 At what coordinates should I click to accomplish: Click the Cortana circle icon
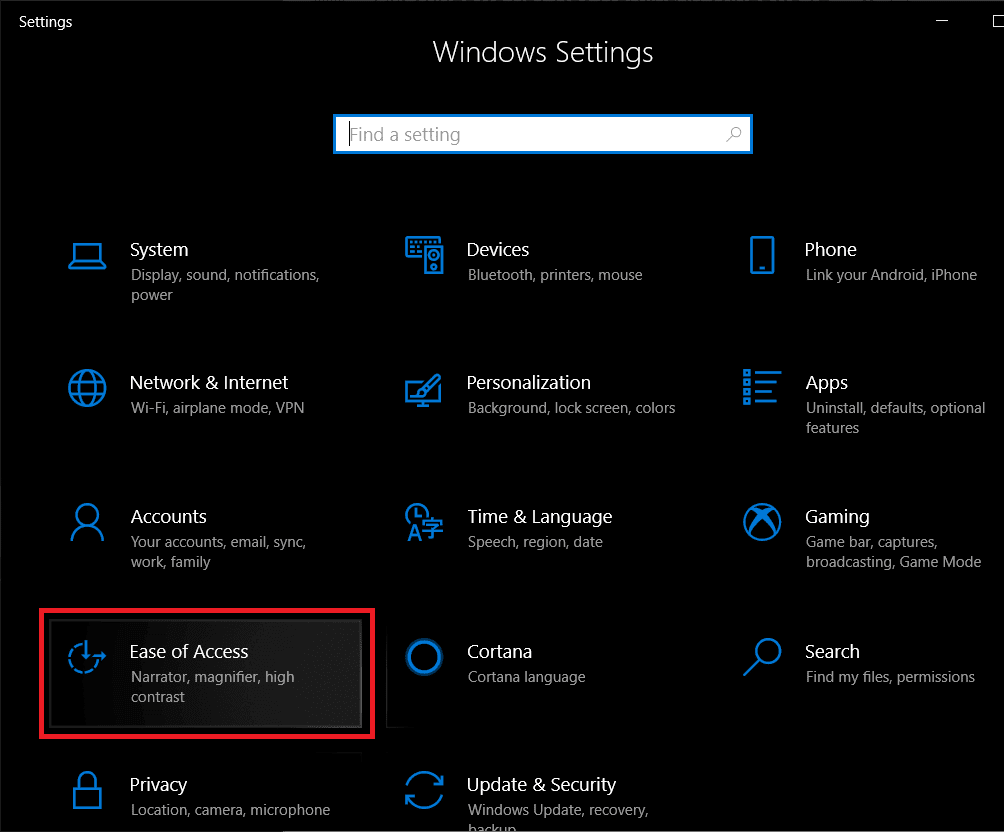424,657
